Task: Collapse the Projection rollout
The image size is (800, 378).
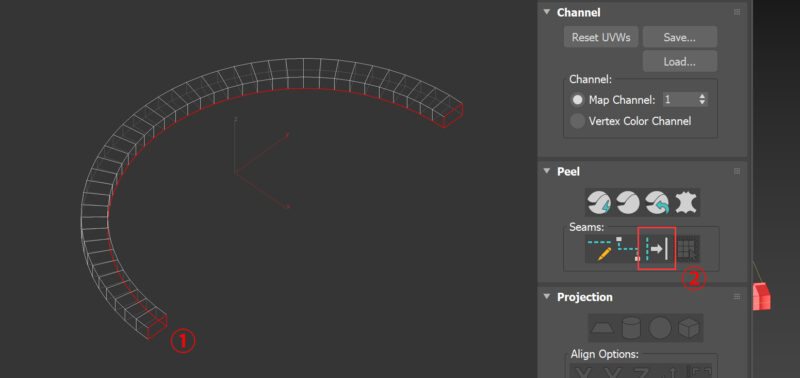Action: [546, 297]
